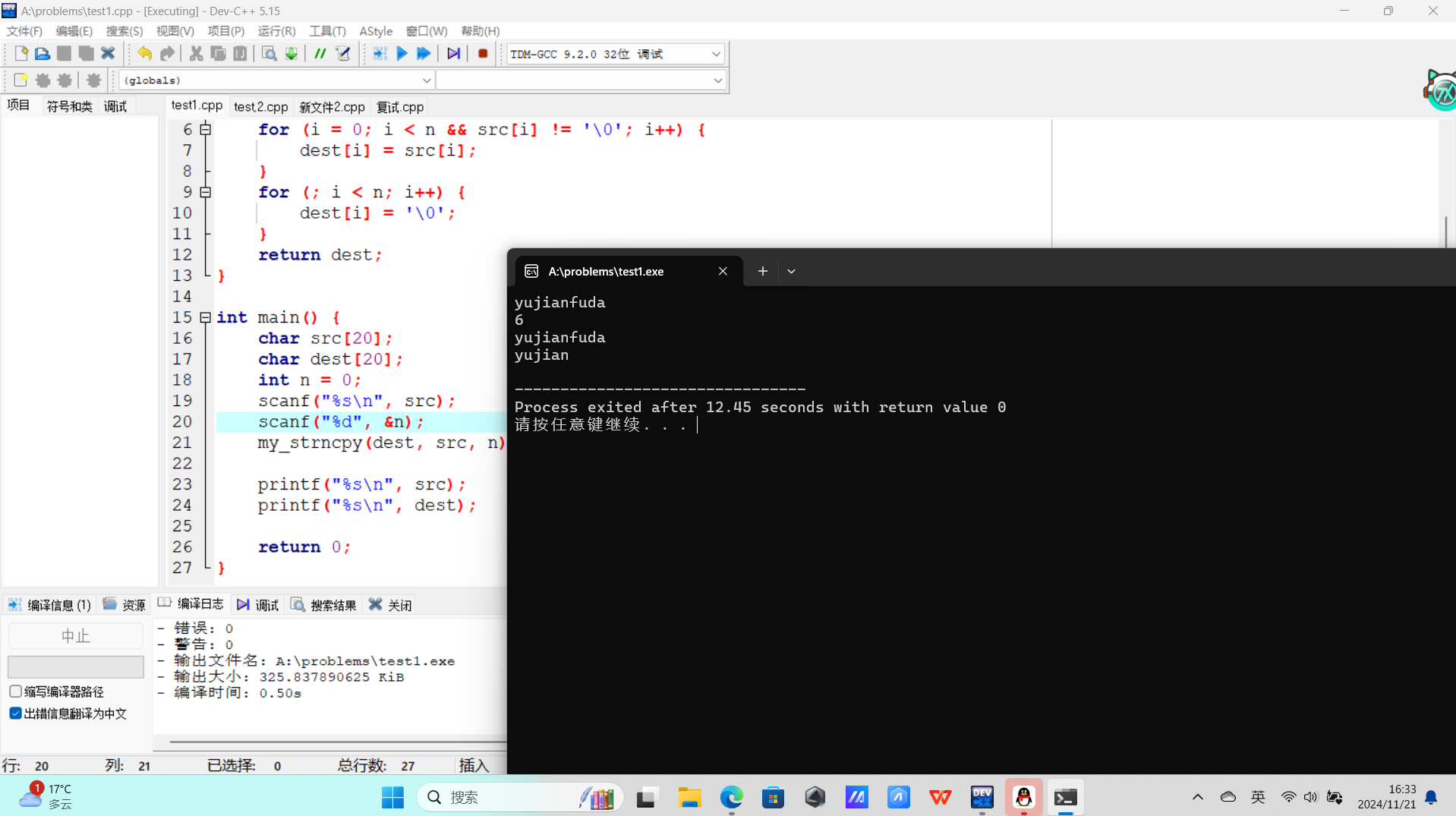Image resolution: width=1456 pixels, height=816 pixels.
Task: Copy the selected code
Action: 218,54
